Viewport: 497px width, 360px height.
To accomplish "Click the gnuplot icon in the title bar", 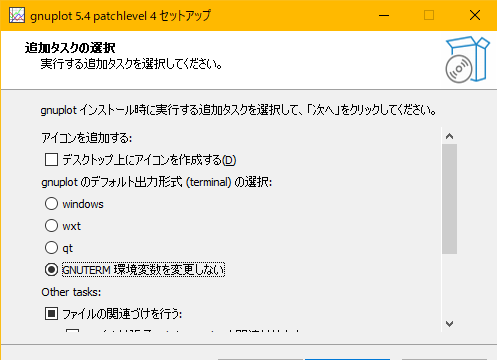I will (x=17, y=15).
